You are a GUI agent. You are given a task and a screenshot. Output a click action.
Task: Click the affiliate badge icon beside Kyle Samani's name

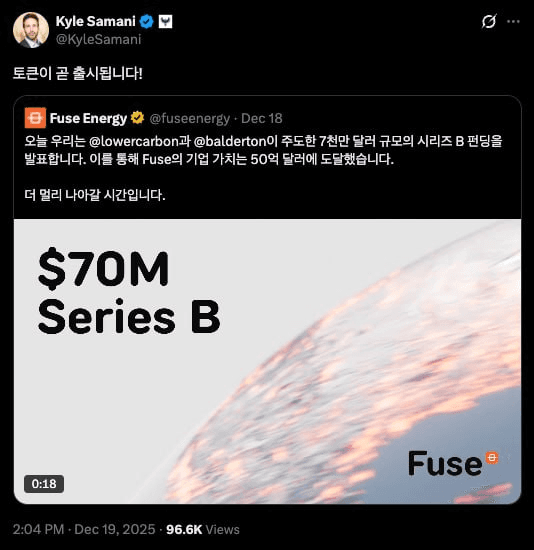(x=165, y=22)
